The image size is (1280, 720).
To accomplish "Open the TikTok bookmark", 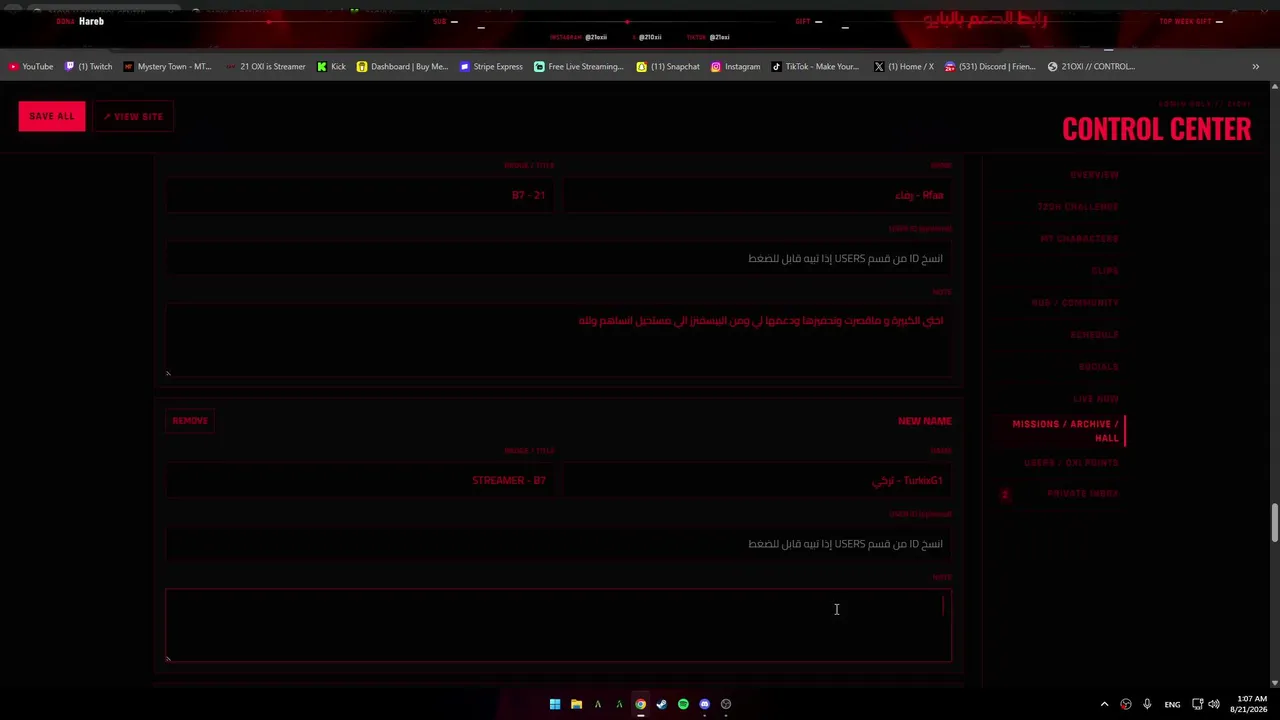I will (815, 67).
